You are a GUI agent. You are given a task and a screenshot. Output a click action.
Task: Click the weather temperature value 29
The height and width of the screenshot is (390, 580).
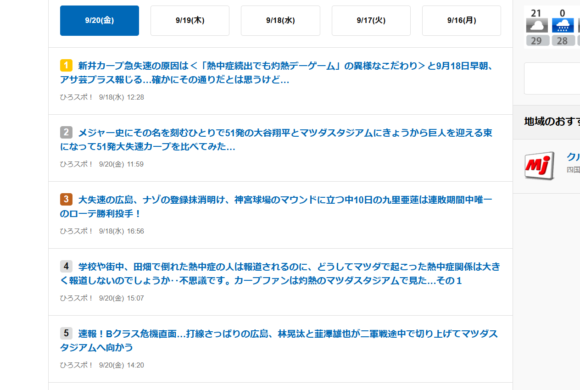point(537,41)
